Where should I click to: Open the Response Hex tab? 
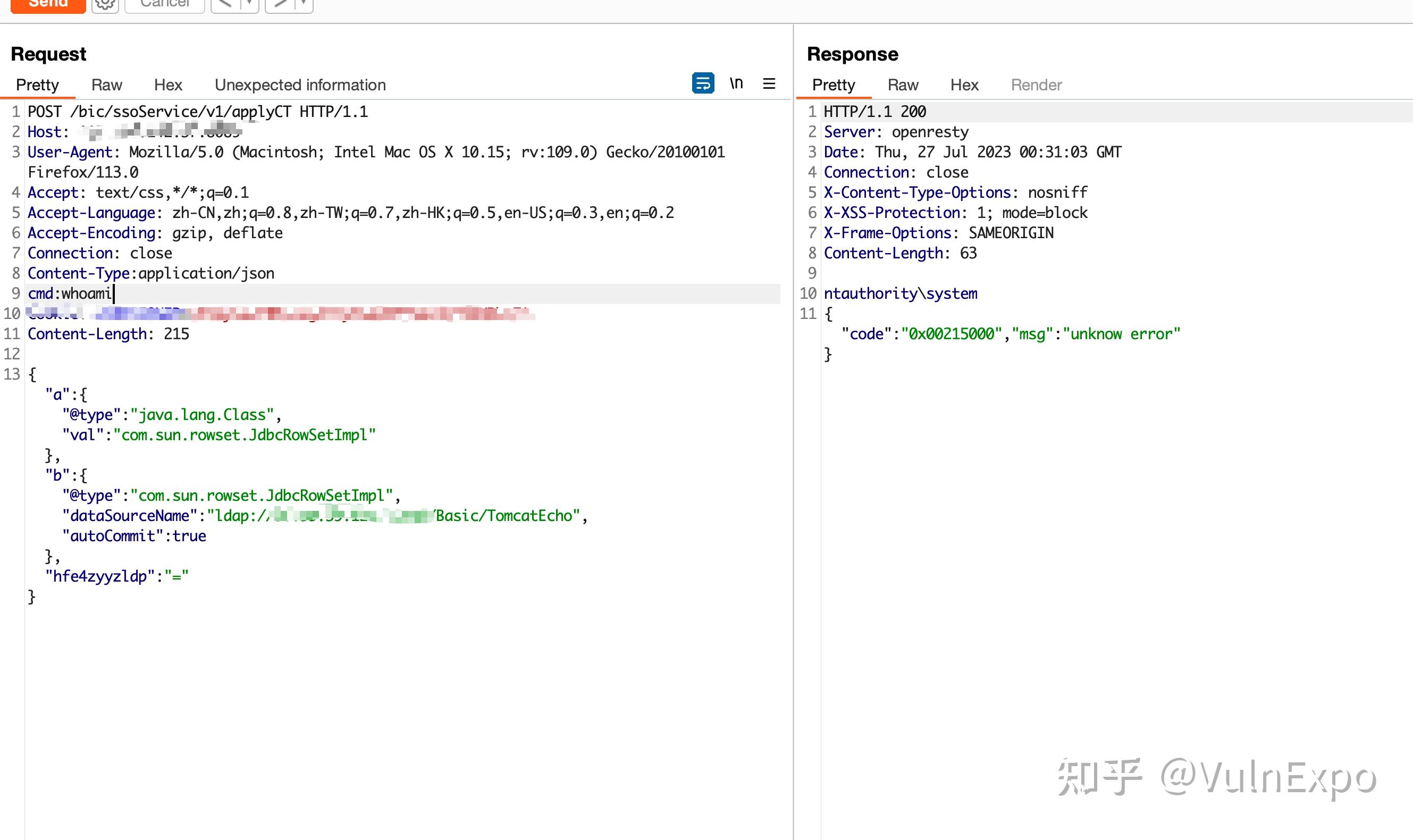coord(964,85)
